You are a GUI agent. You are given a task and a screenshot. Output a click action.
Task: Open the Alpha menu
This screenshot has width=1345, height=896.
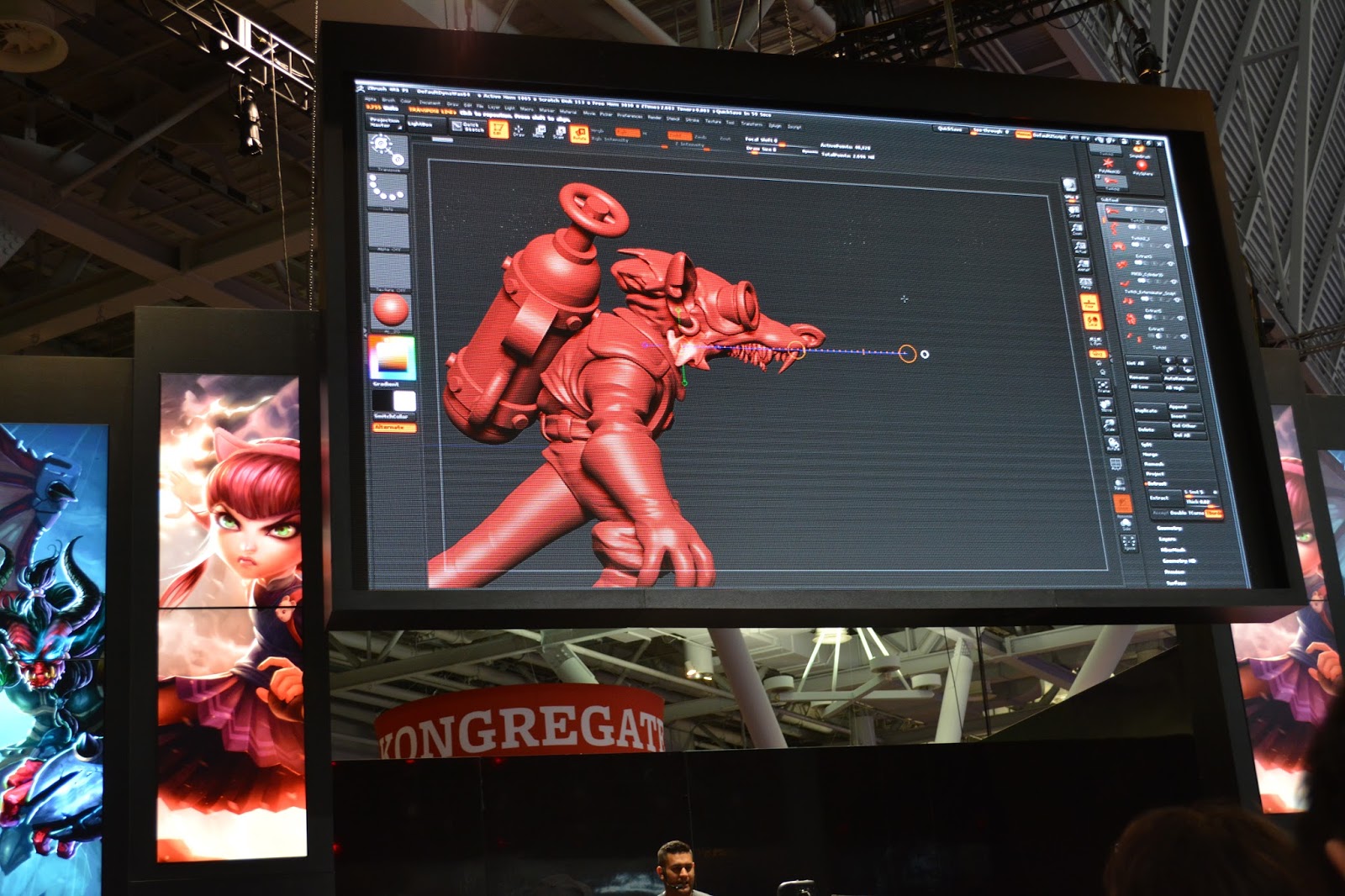click(x=371, y=99)
